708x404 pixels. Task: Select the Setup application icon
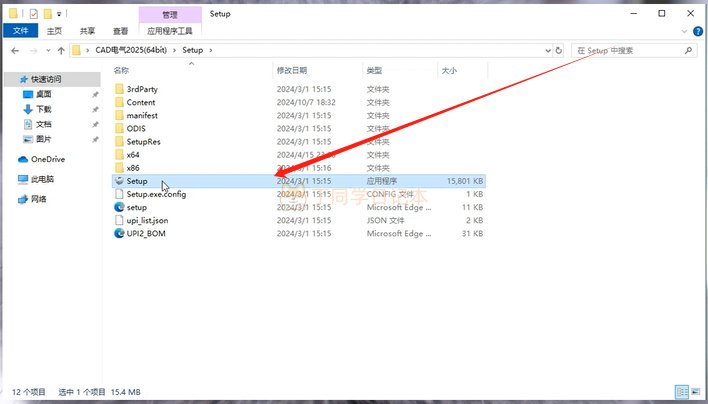point(119,181)
